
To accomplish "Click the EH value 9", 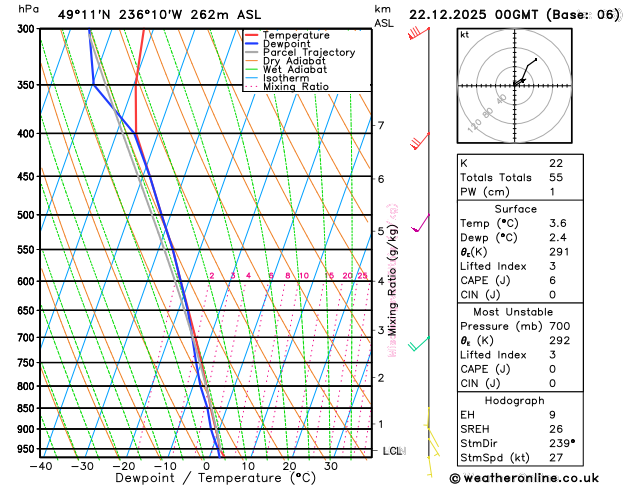I will [x=553, y=415].
